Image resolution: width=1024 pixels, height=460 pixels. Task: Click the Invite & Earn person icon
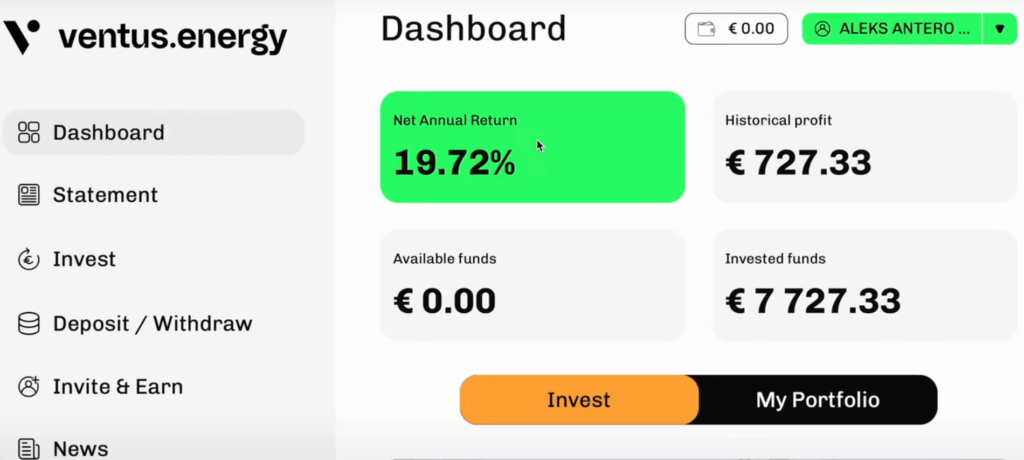(29, 386)
